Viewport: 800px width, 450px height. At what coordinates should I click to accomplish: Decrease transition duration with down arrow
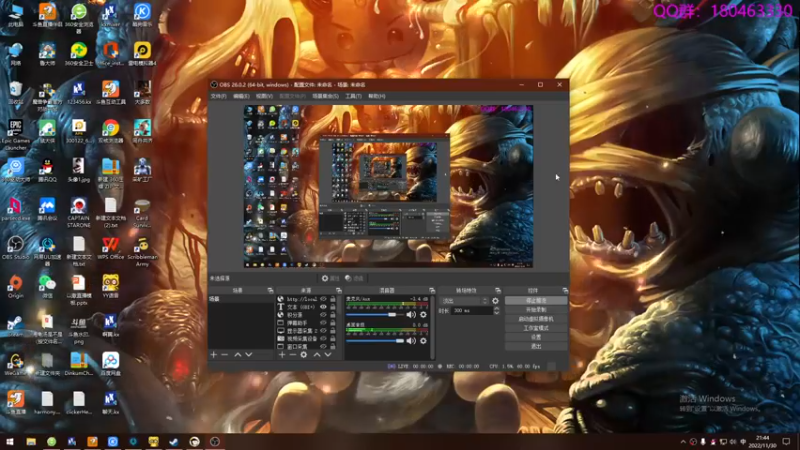click(496, 313)
